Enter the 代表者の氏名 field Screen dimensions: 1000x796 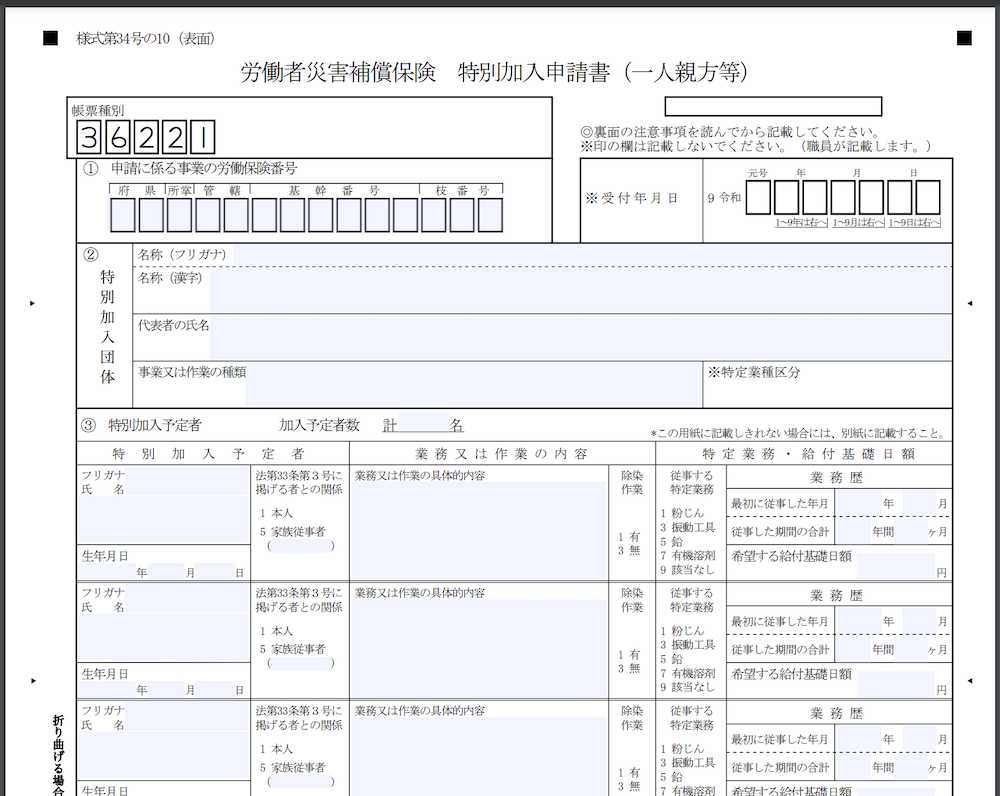pos(580,337)
